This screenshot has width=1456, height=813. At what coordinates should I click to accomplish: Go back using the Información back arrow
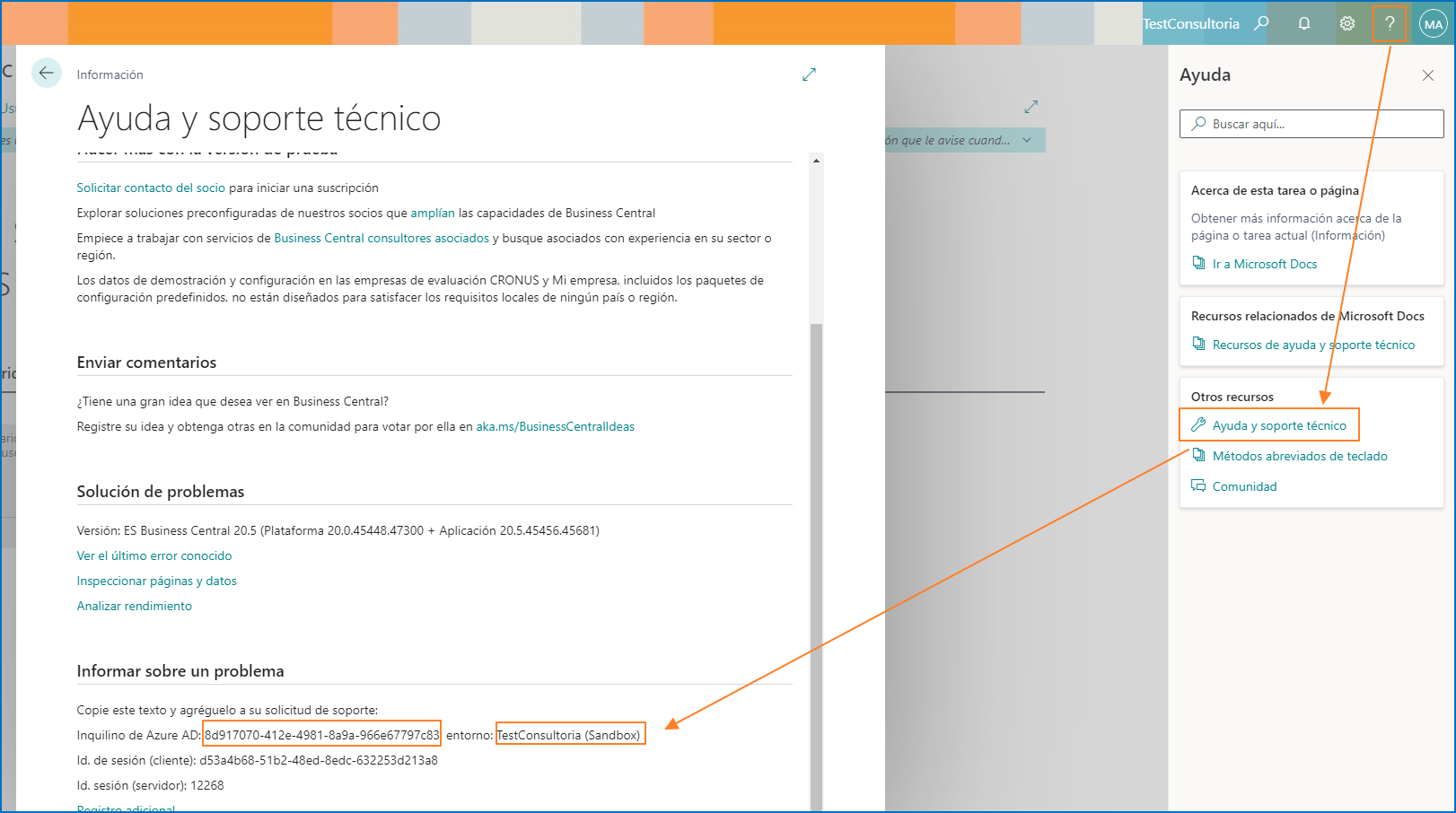[47, 73]
